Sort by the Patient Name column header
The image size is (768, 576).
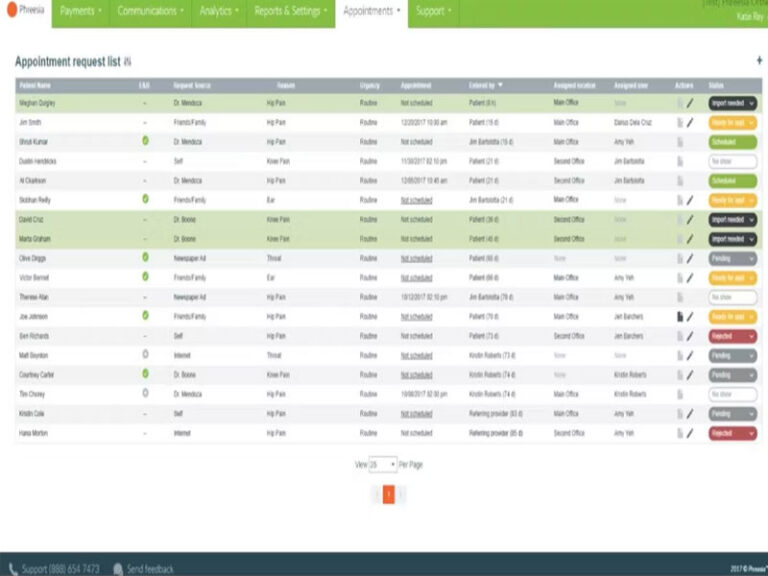click(x=35, y=85)
